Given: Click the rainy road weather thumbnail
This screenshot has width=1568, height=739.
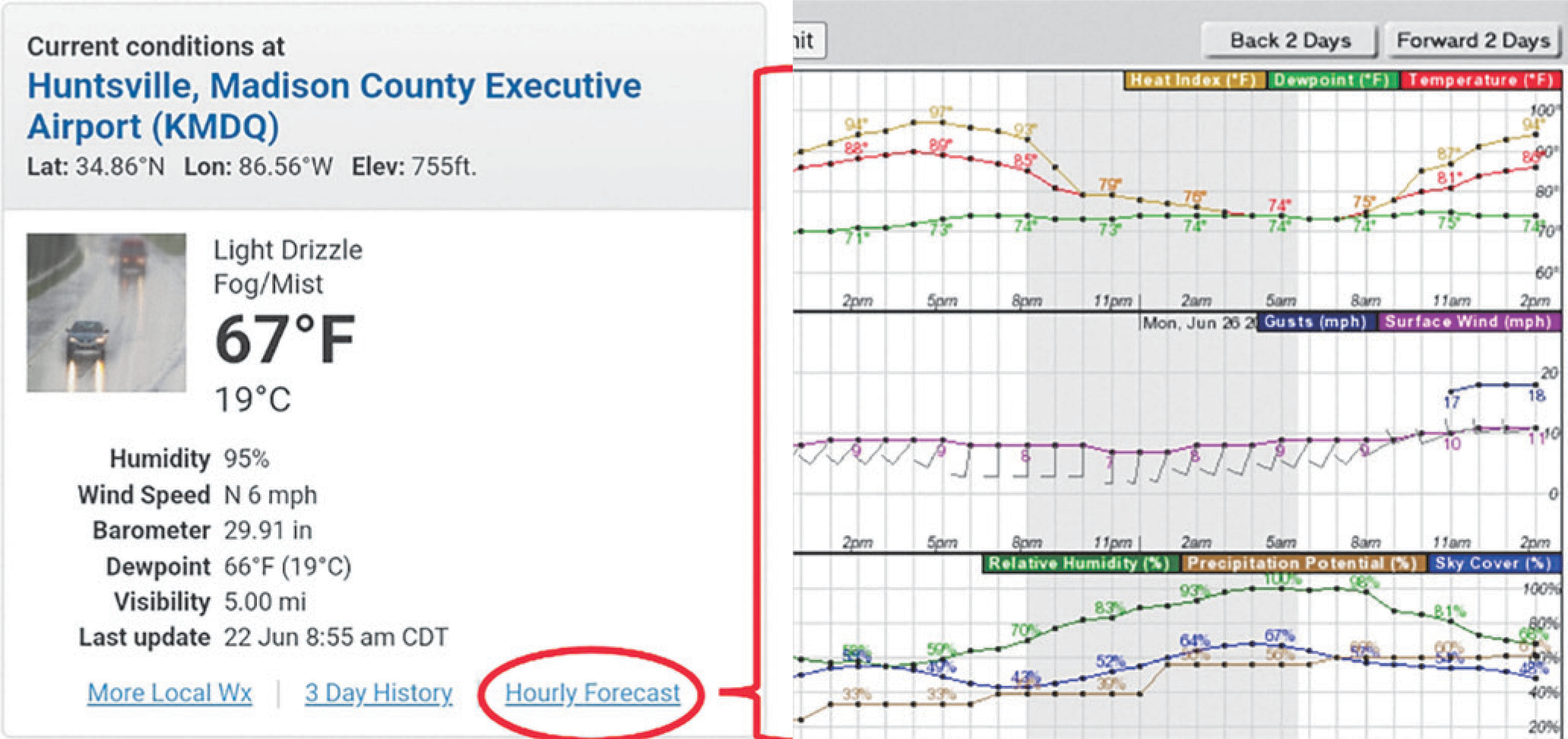Looking at the screenshot, I should pos(106,312).
